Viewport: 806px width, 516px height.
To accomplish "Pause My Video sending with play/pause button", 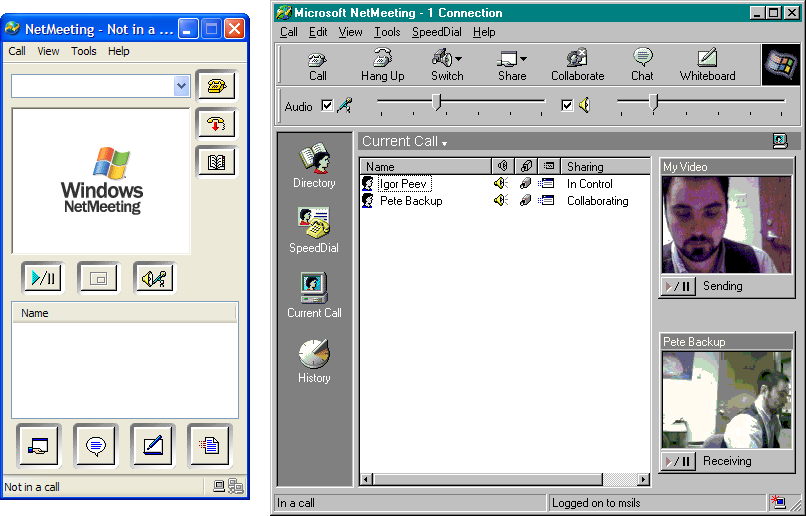I will click(x=678, y=286).
